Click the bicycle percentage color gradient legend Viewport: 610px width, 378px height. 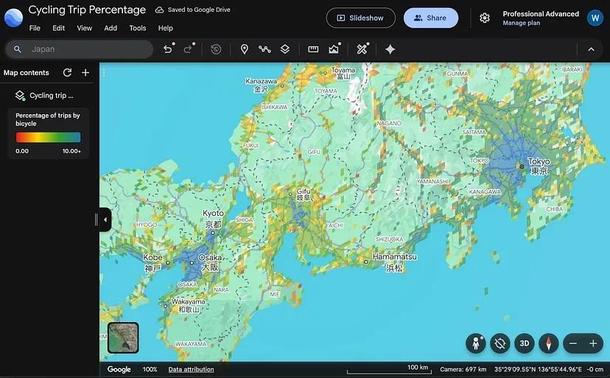tap(48, 137)
